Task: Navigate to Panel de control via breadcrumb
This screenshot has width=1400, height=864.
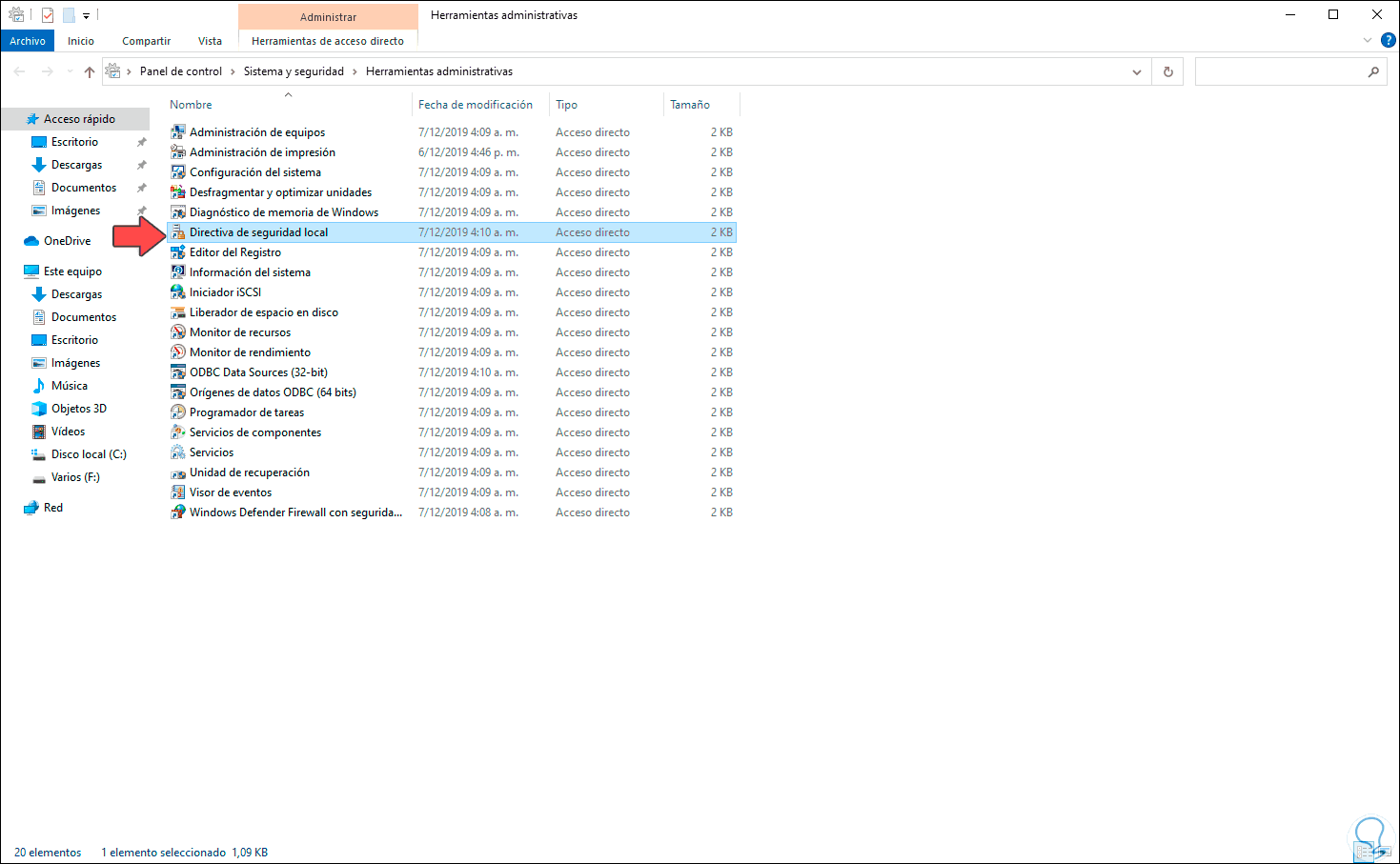Action: coord(180,70)
